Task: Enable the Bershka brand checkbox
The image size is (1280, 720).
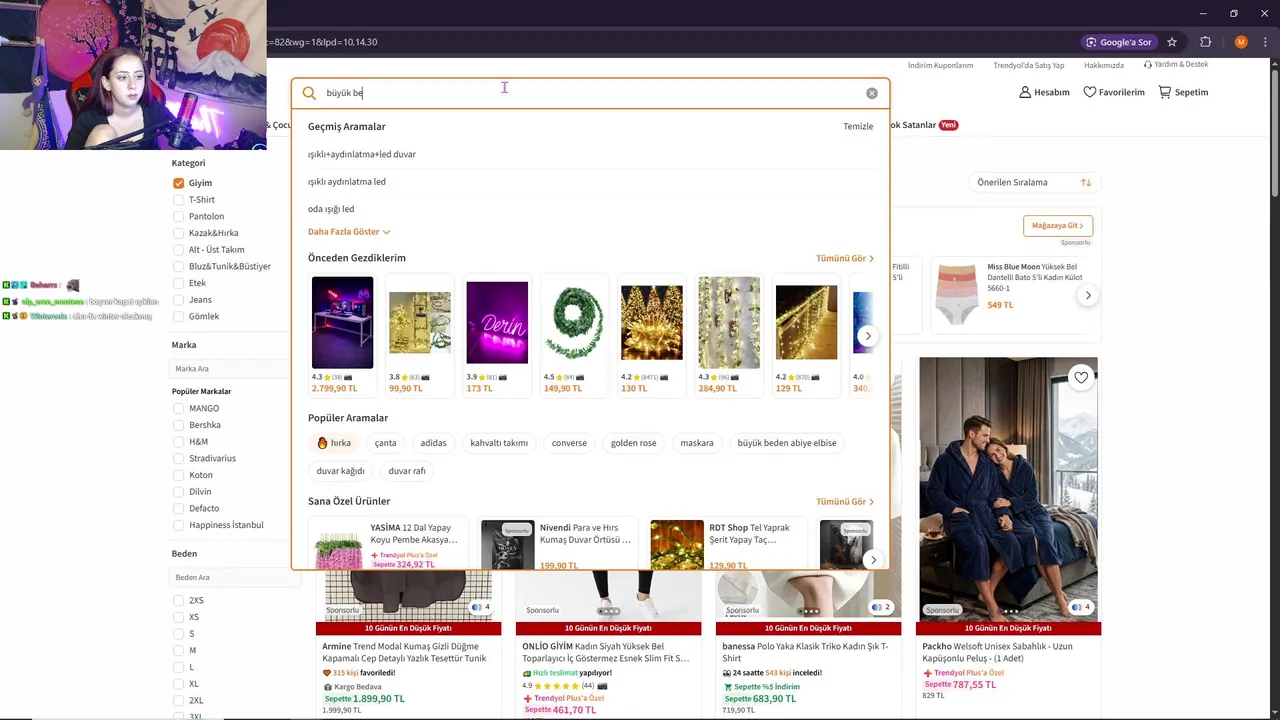Action: (178, 425)
